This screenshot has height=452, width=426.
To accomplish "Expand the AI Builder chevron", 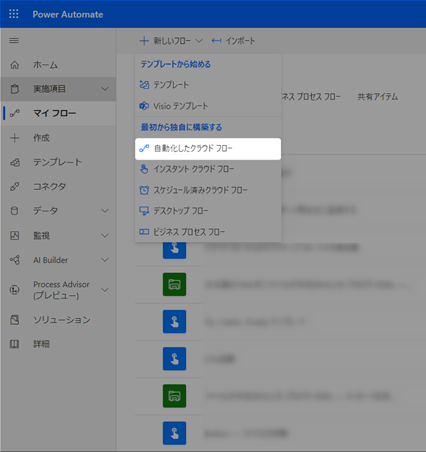I will (105, 260).
